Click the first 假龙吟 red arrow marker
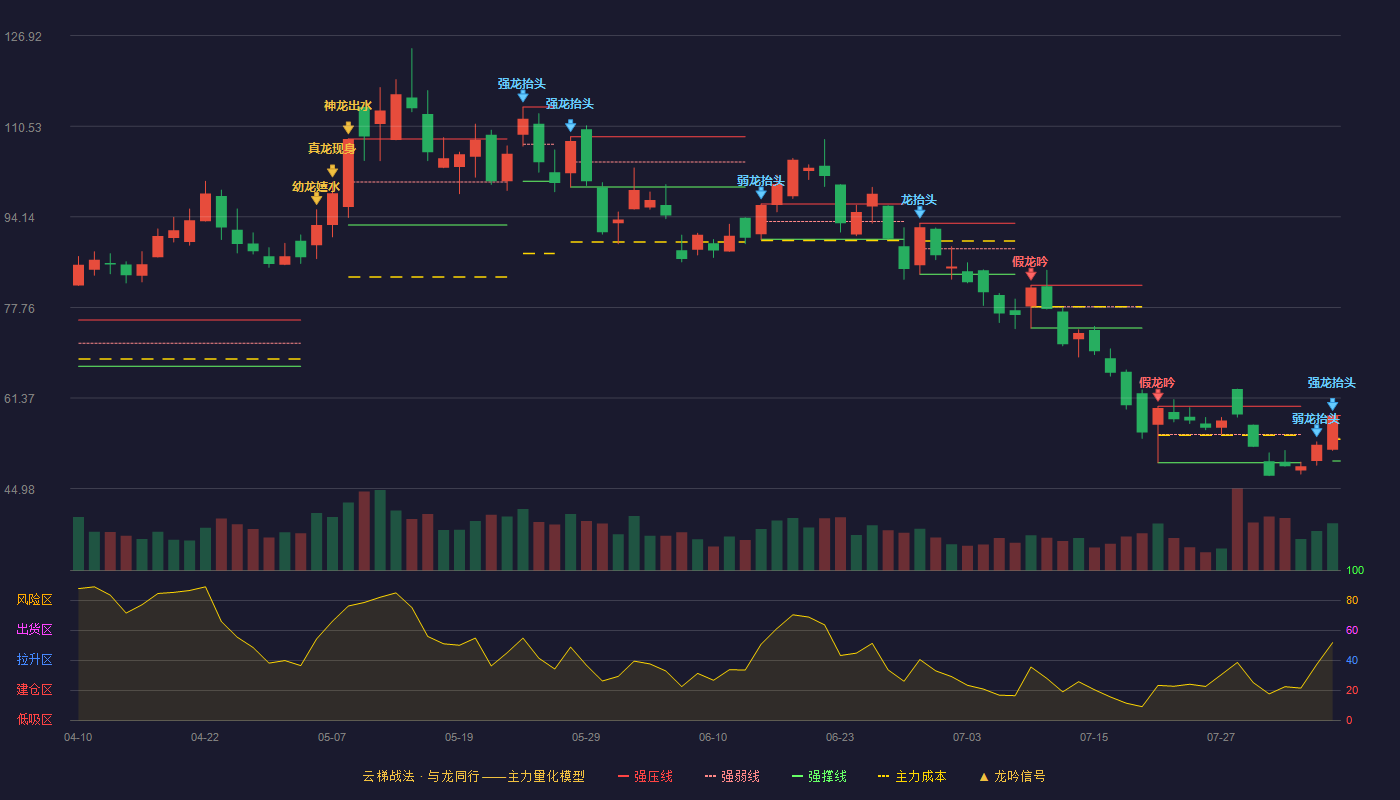Screen dimensions: 1400x800 [1031, 274]
